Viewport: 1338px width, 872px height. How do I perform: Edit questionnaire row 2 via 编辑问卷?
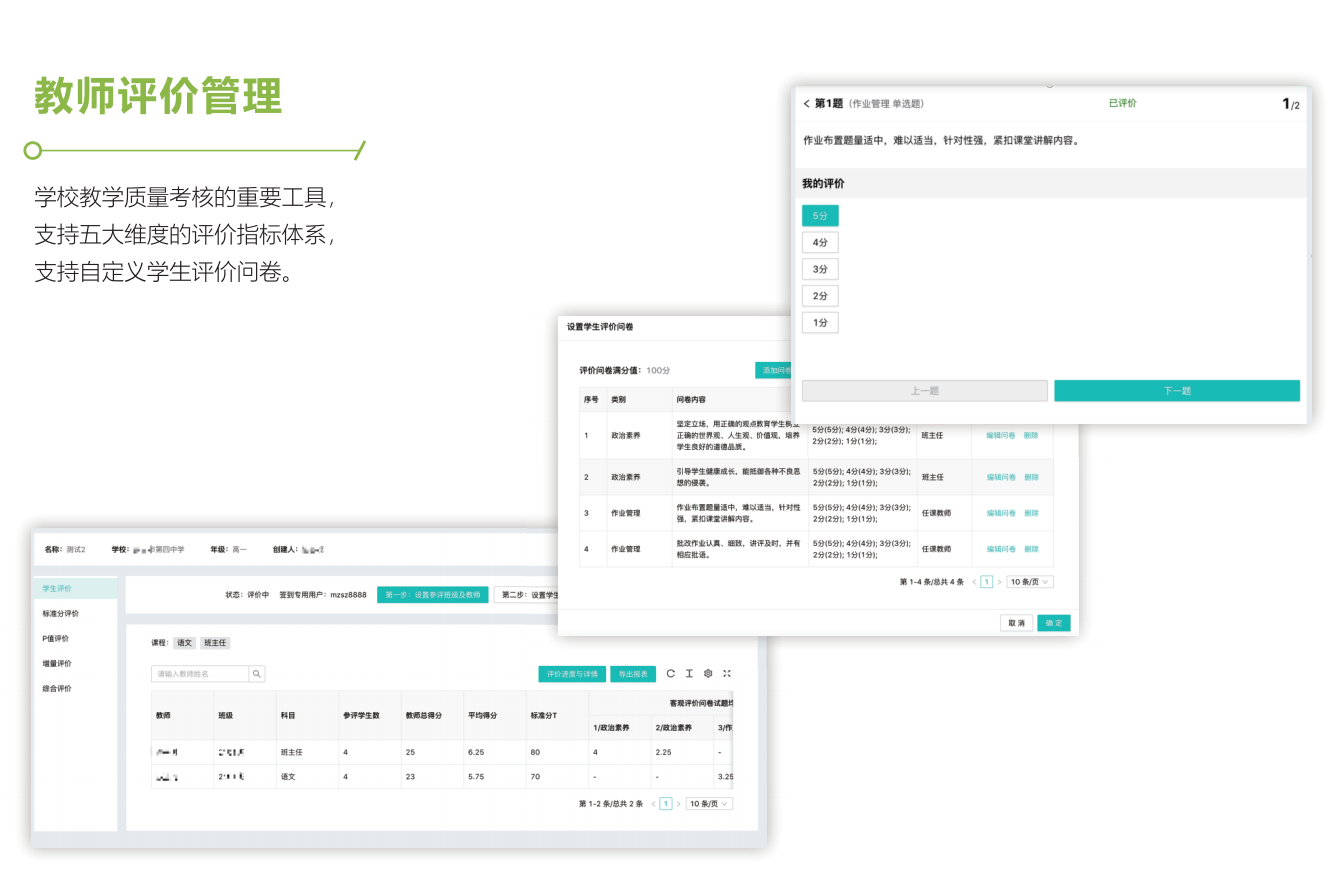(x=1001, y=477)
